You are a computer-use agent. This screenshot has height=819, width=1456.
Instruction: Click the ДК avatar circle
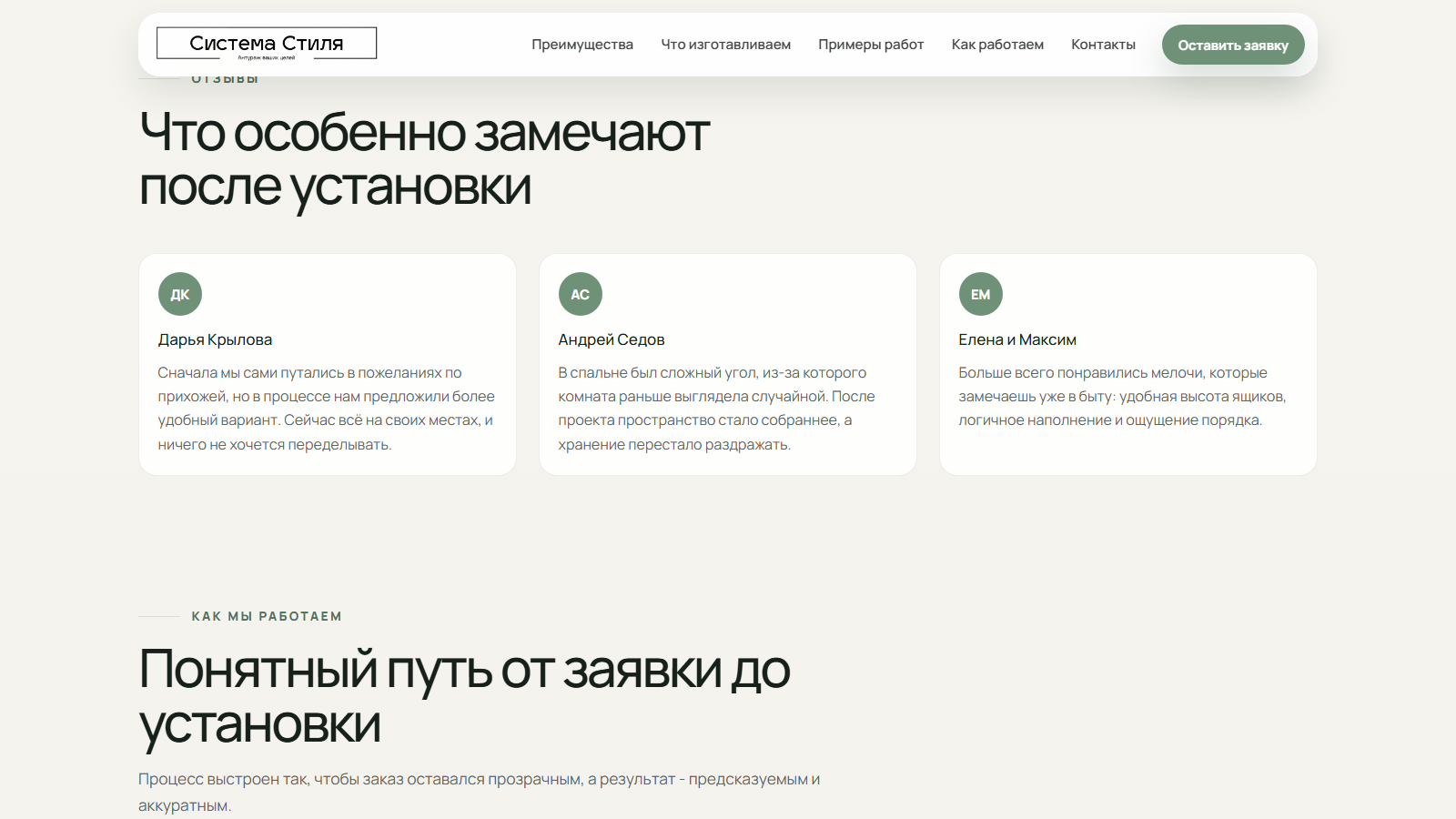click(180, 294)
